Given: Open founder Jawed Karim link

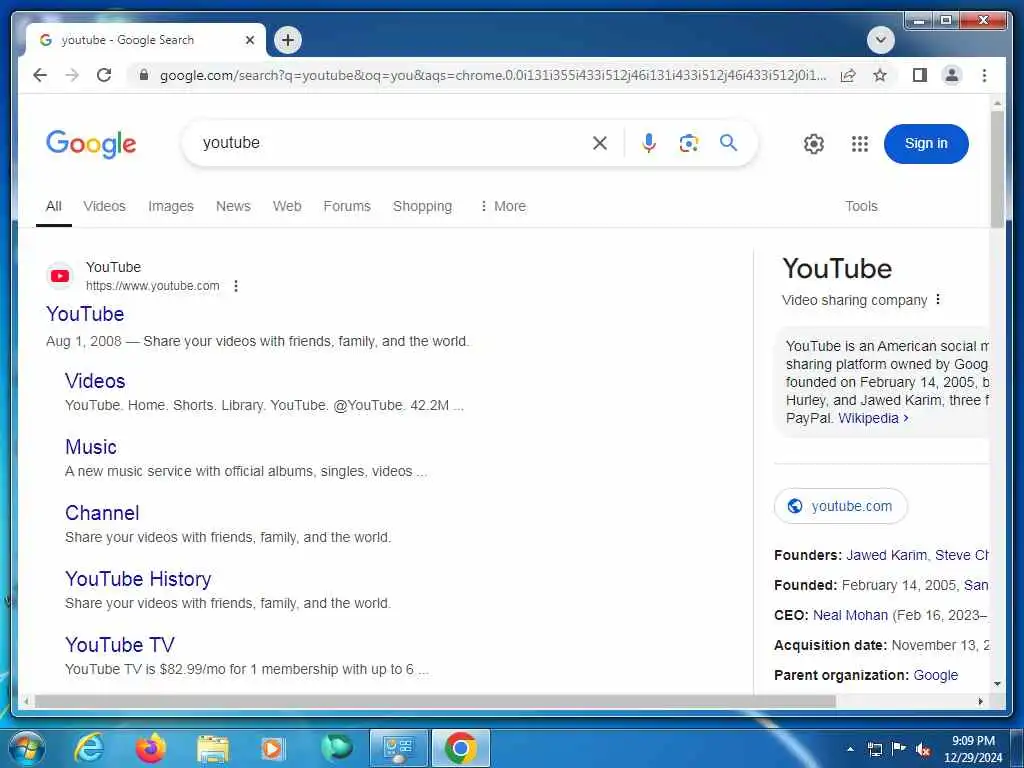Looking at the screenshot, I should 886,555.
